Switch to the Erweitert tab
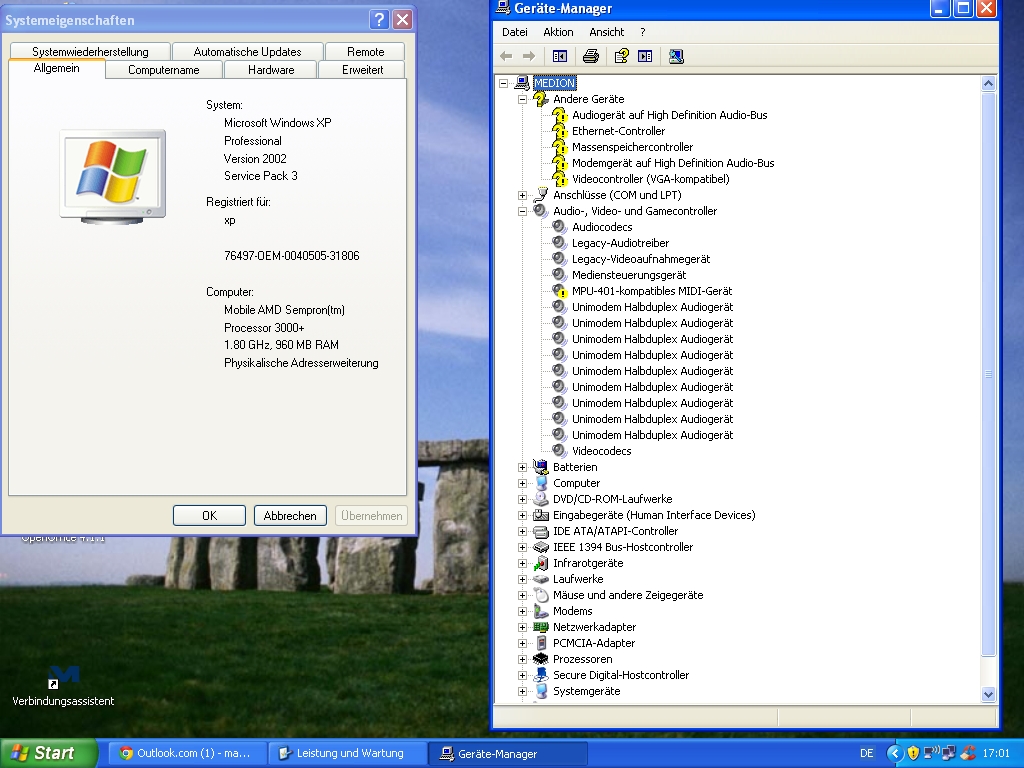Viewport: 1024px width, 768px height. 362,70
